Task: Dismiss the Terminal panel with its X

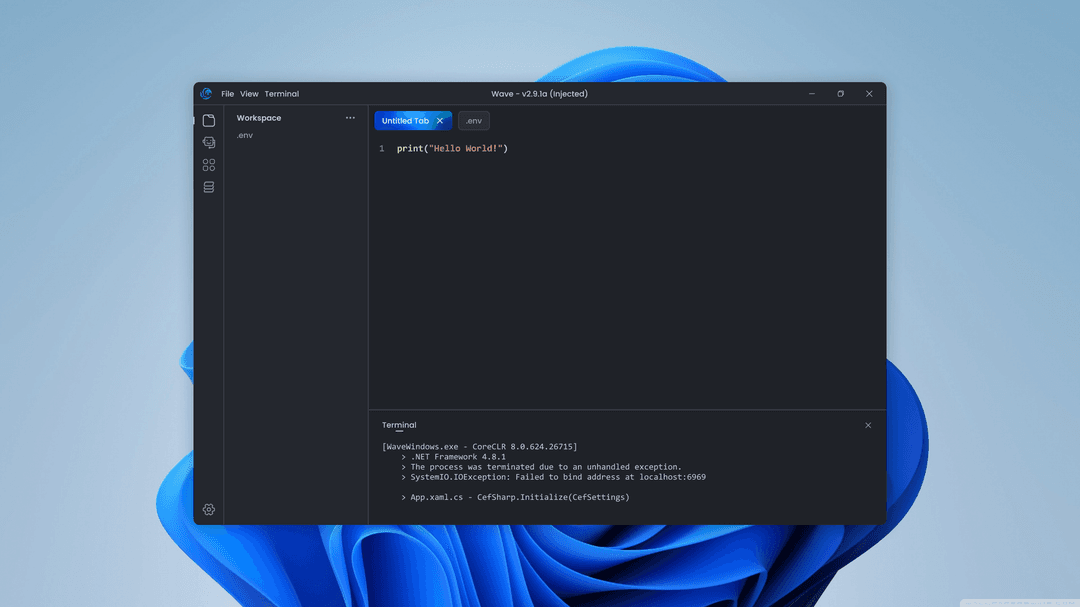Action: pos(868,424)
